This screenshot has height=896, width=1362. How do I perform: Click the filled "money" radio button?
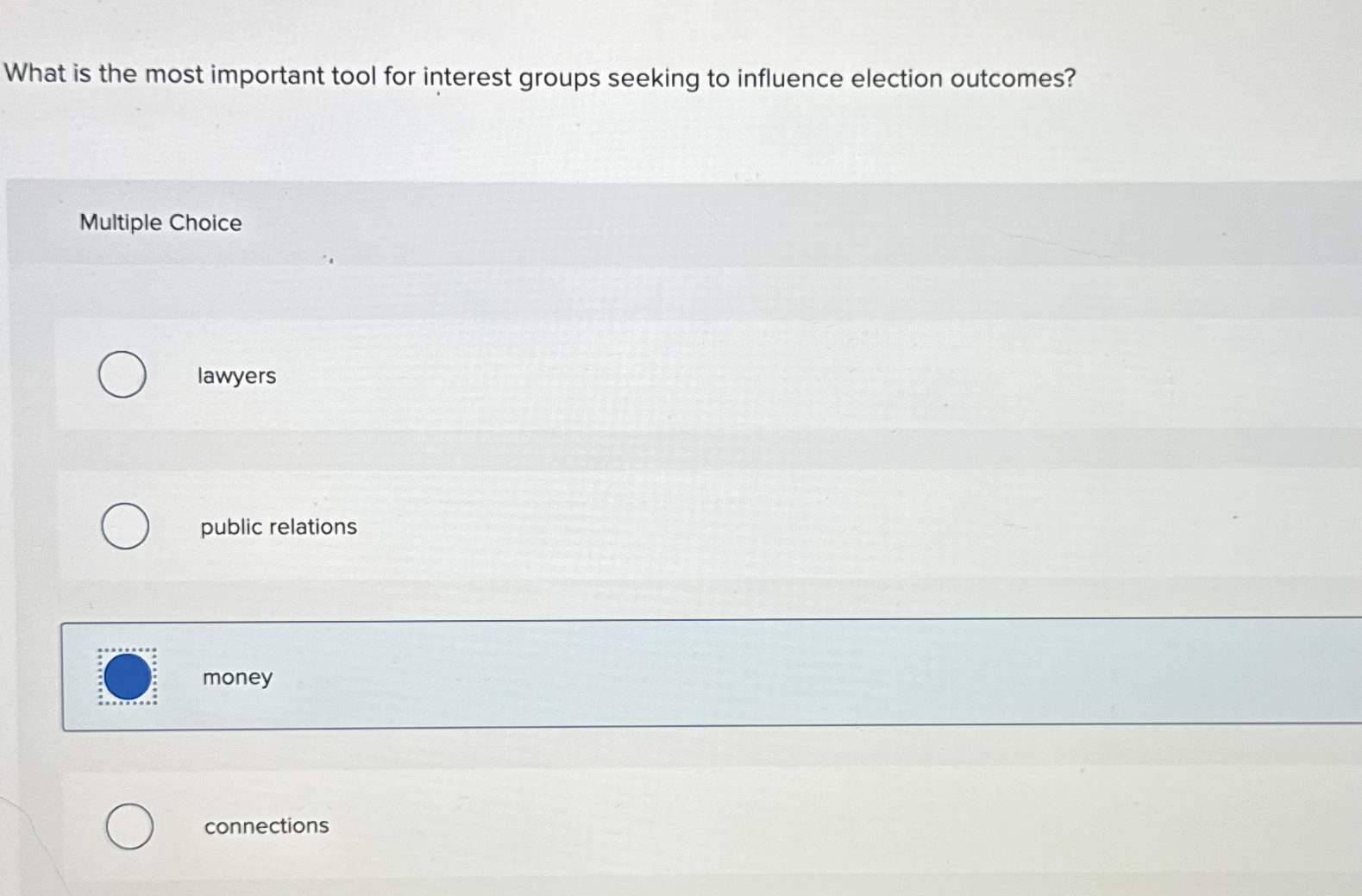click(127, 676)
